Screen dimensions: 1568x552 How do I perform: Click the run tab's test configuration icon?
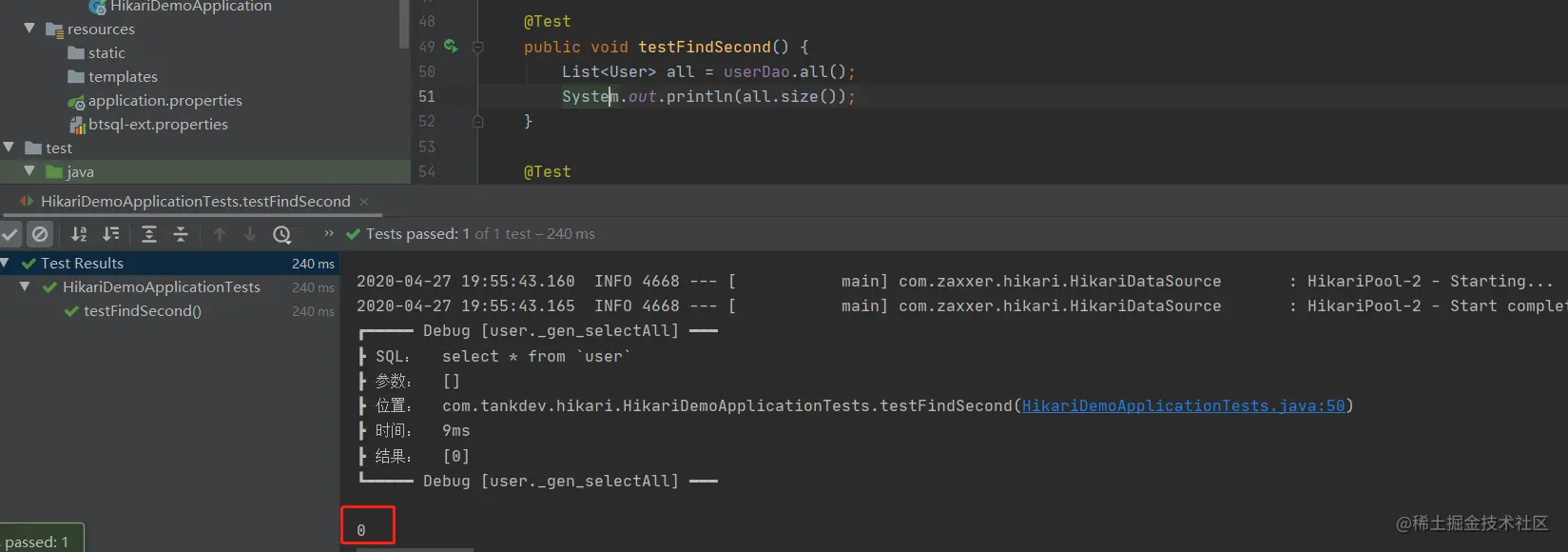(27, 202)
